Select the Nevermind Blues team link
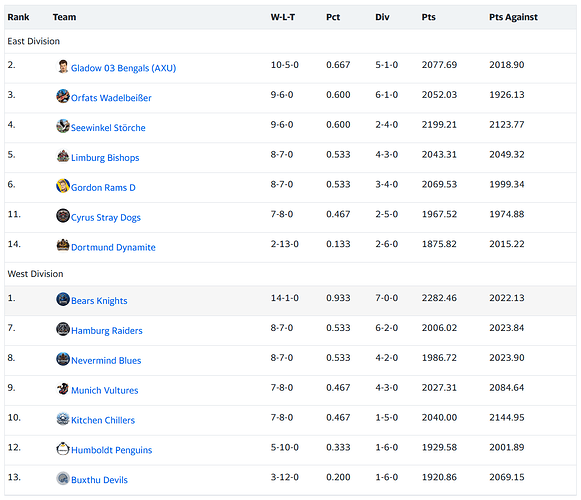 tap(106, 360)
